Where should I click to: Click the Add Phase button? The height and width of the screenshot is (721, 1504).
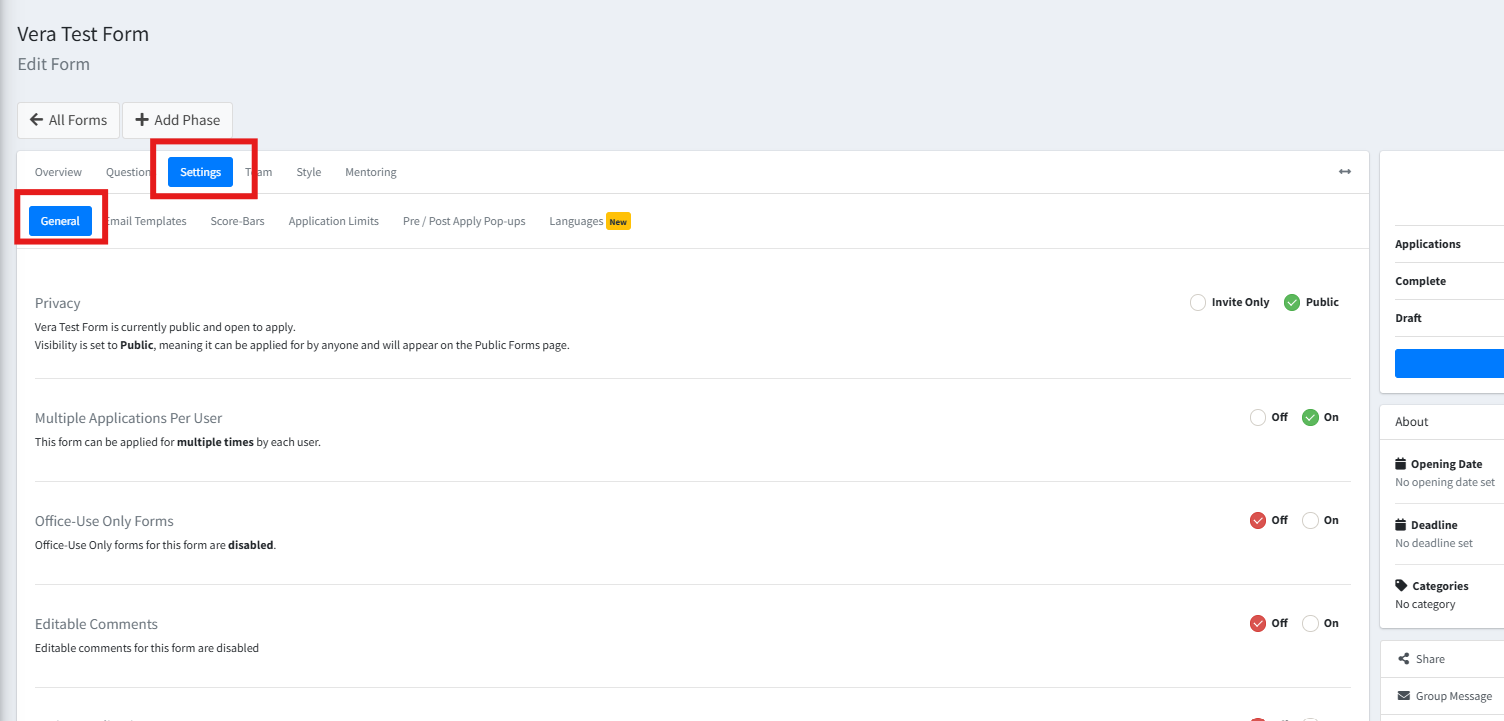pyautogui.click(x=178, y=120)
